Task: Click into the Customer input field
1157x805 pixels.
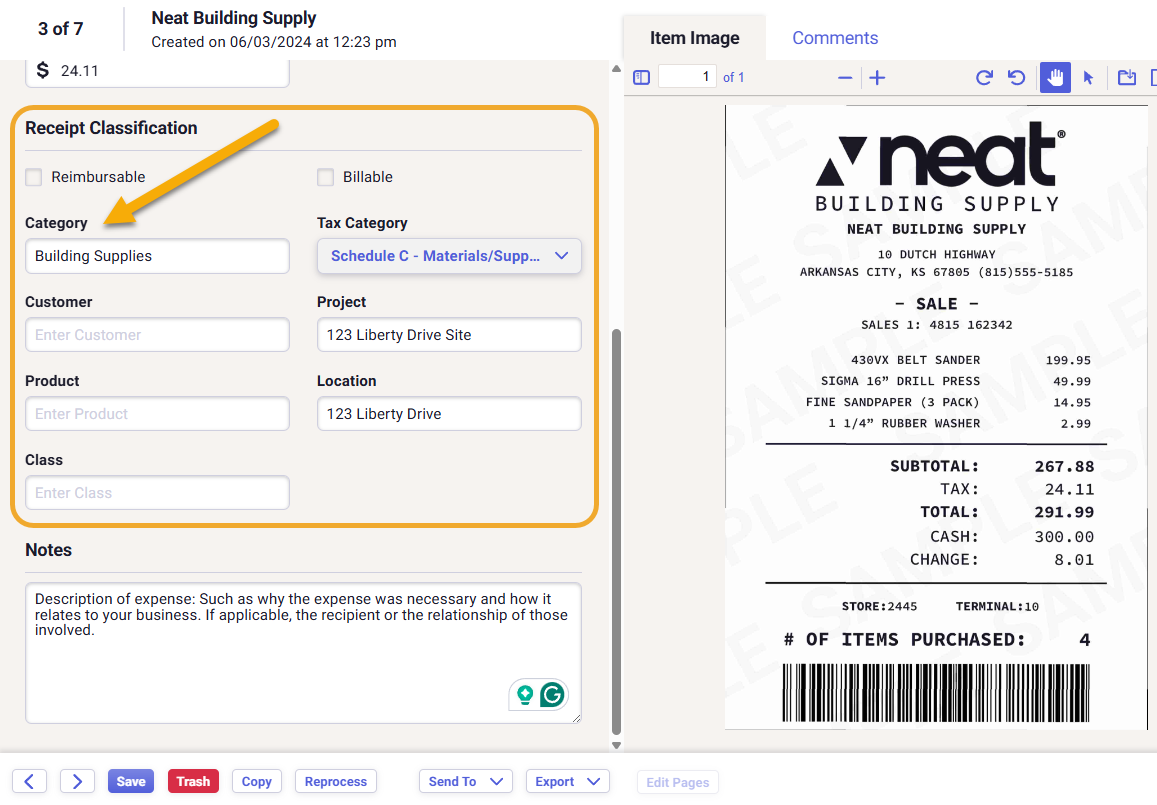Action: (157, 335)
